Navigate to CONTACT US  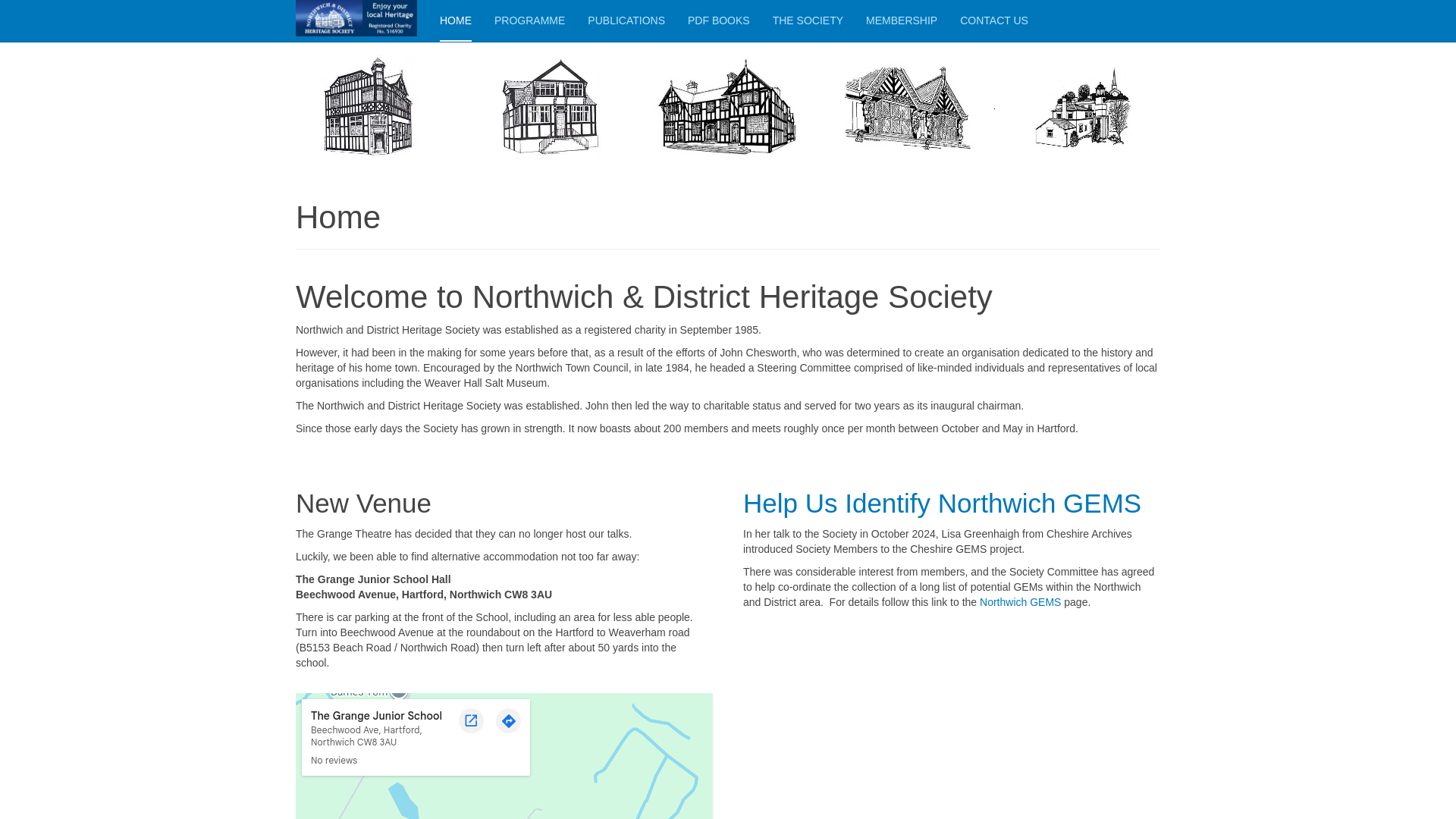click(994, 20)
